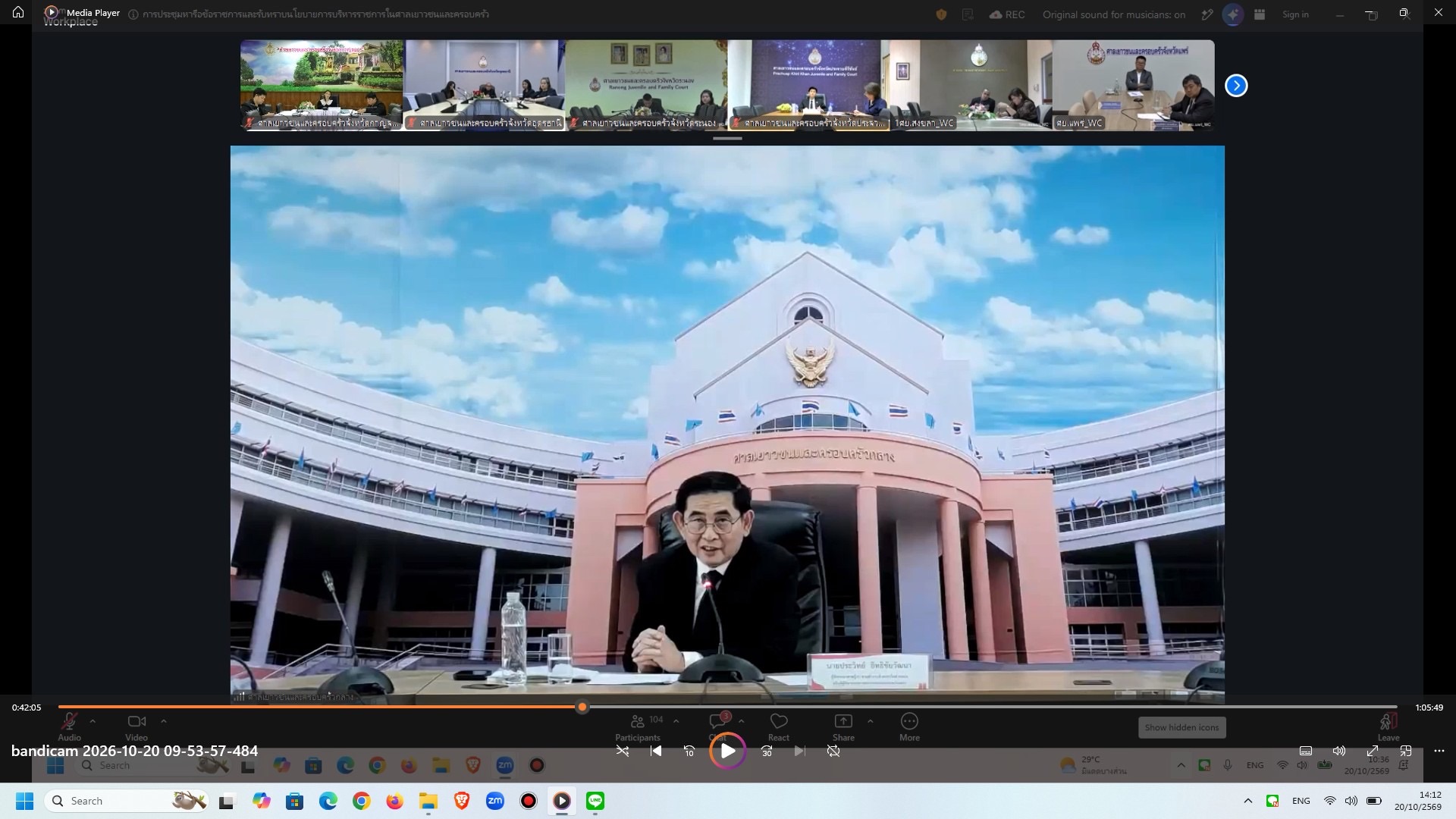1456x819 pixels.
Task: Expand hidden system tray icons
Action: tap(1247, 801)
